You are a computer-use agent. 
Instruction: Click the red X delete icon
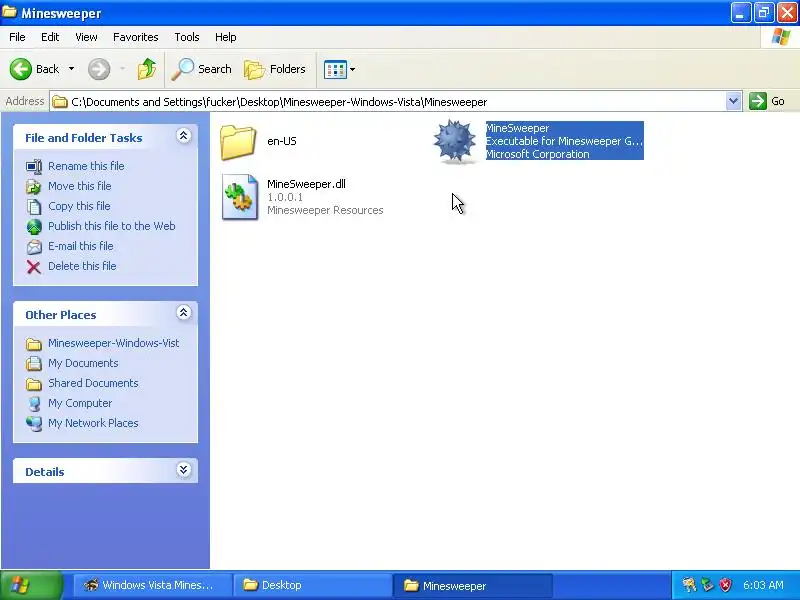click(x=34, y=267)
